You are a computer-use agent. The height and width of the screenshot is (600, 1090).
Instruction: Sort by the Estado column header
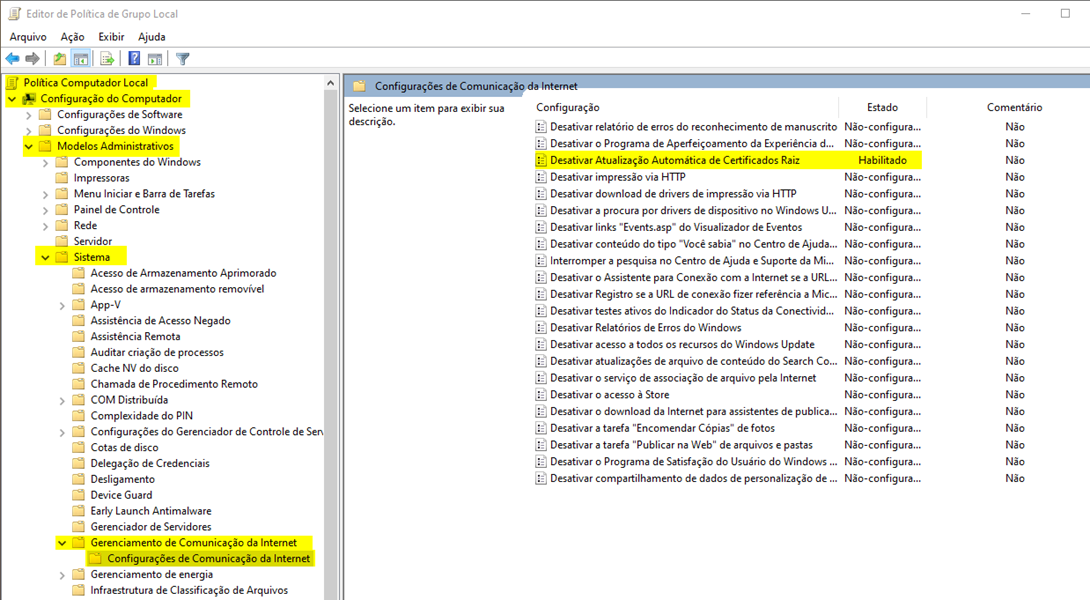[881, 107]
